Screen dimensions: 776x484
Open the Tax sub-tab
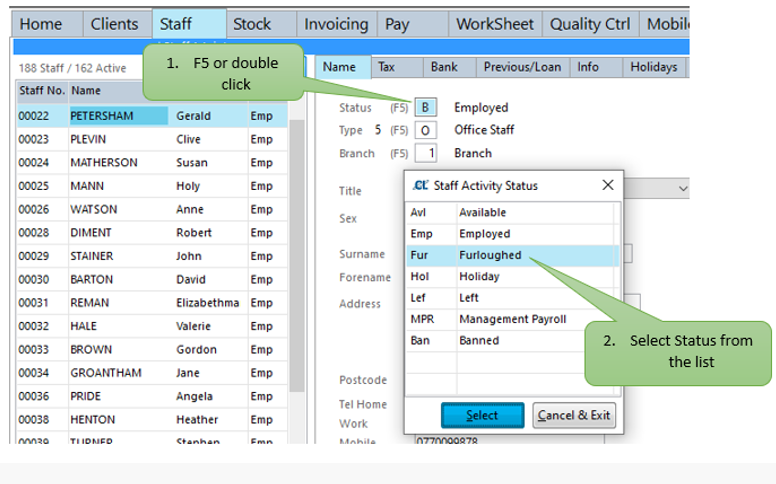pyautogui.click(x=385, y=67)
